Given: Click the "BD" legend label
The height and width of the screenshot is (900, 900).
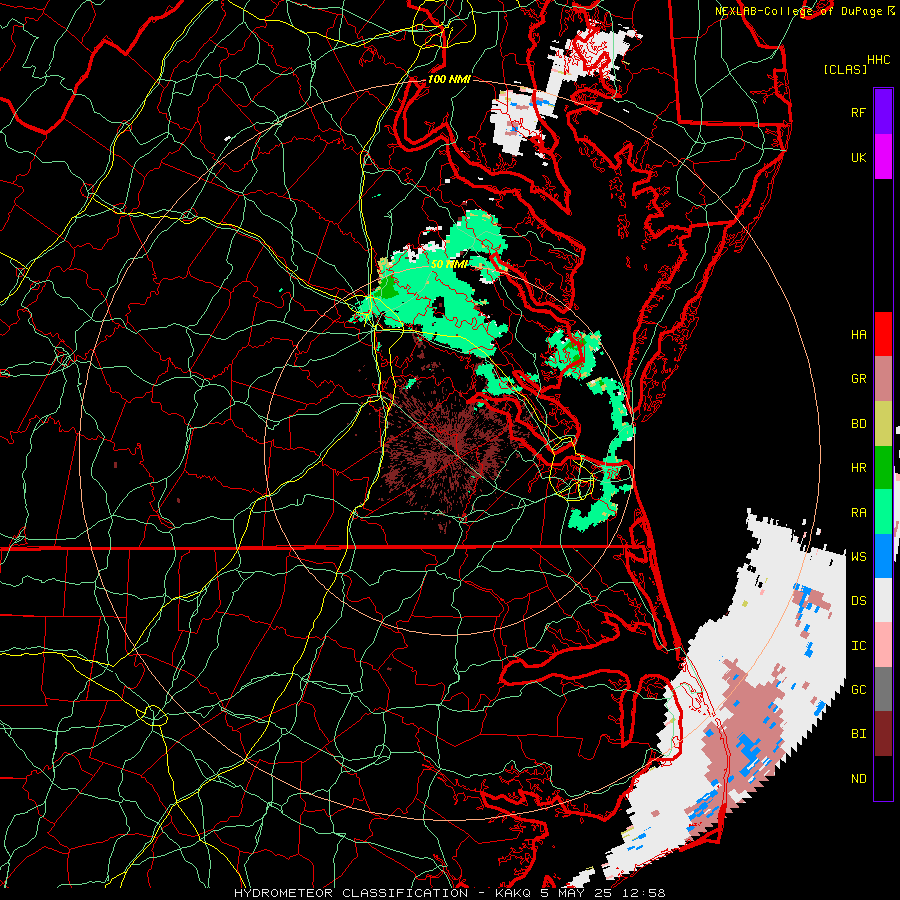Looking at the screenshot, I should click(858, 424).
